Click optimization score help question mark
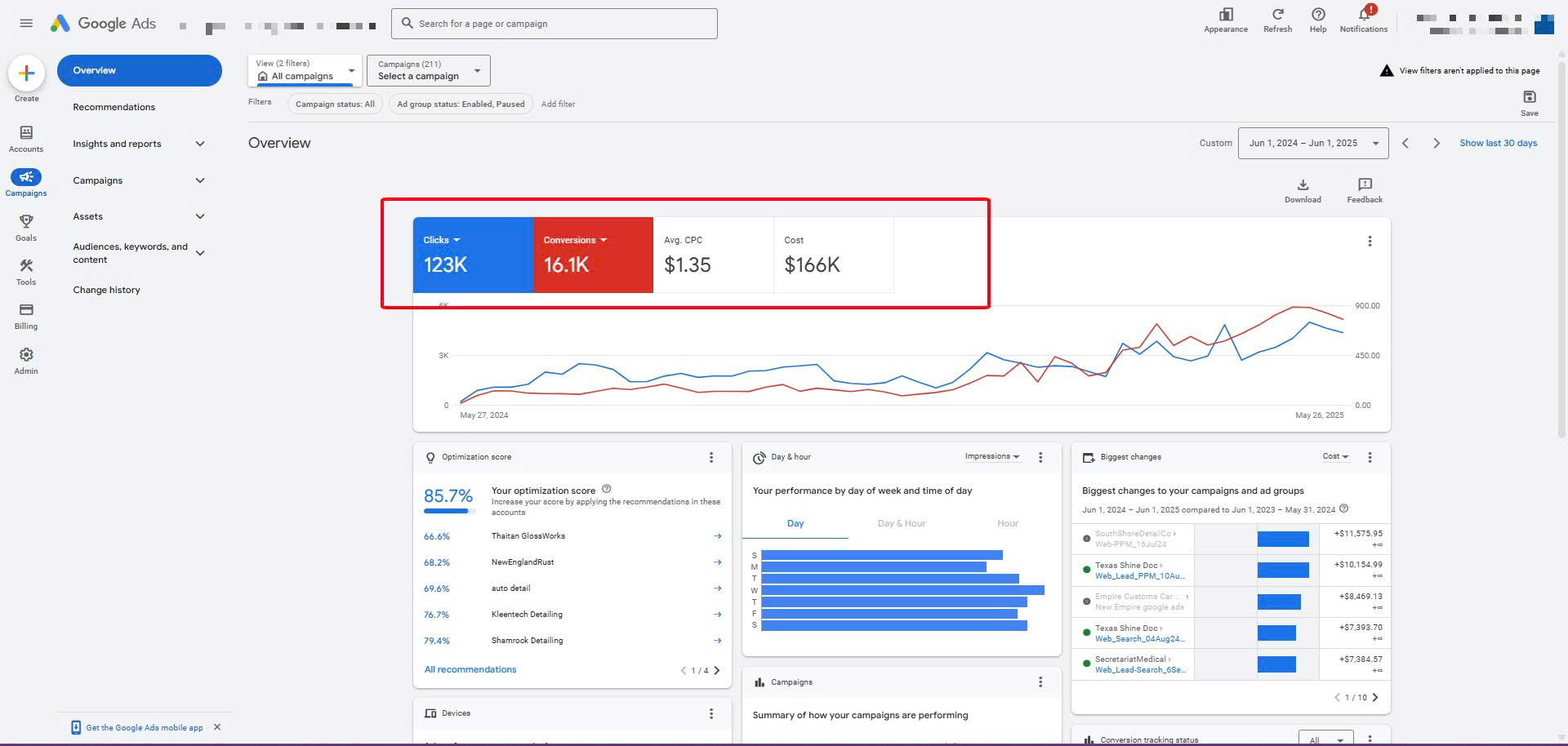The width and height of the screenshot is (1568, 746). coord(606,489)
